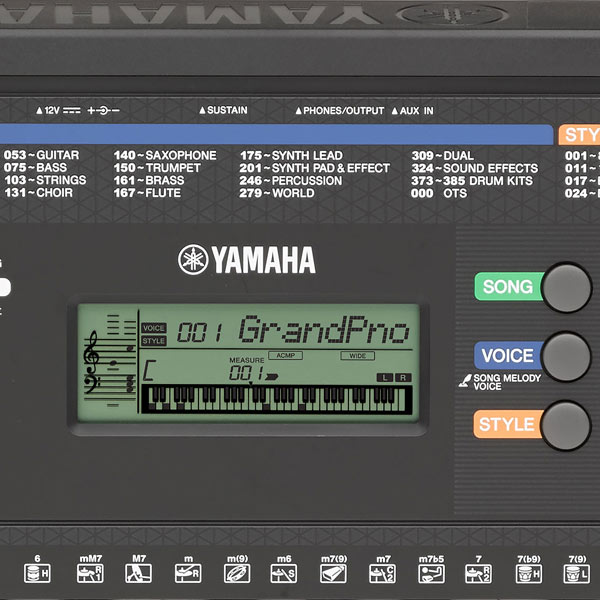Tap the crash cymbal 2 icon under m7
Image resolution: width=600 pixels, height=600 pixels.
pyautogui.click(x=382, y=573)
